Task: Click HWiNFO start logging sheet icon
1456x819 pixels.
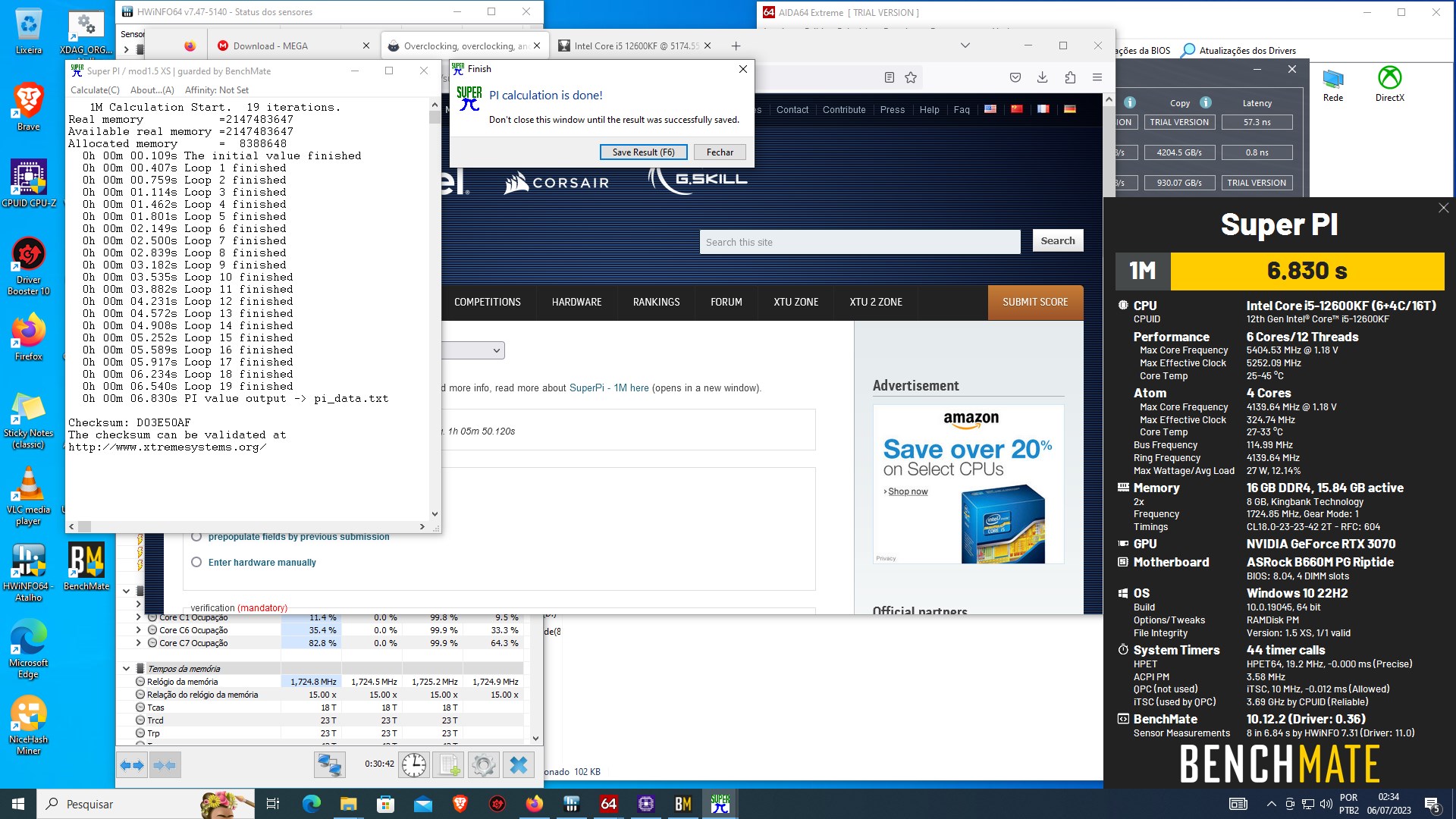Action: [x=448, y=765]
